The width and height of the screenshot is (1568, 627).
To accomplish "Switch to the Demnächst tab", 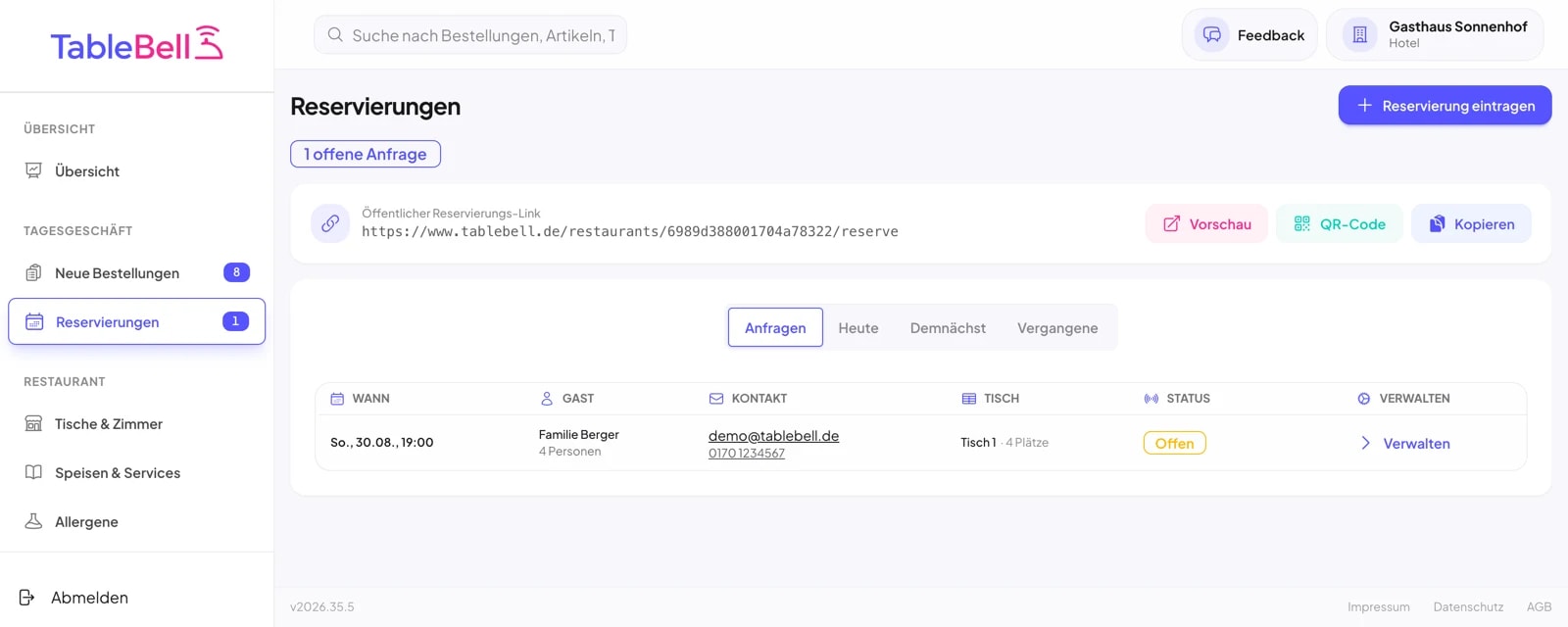I will [x=948, y=328].
